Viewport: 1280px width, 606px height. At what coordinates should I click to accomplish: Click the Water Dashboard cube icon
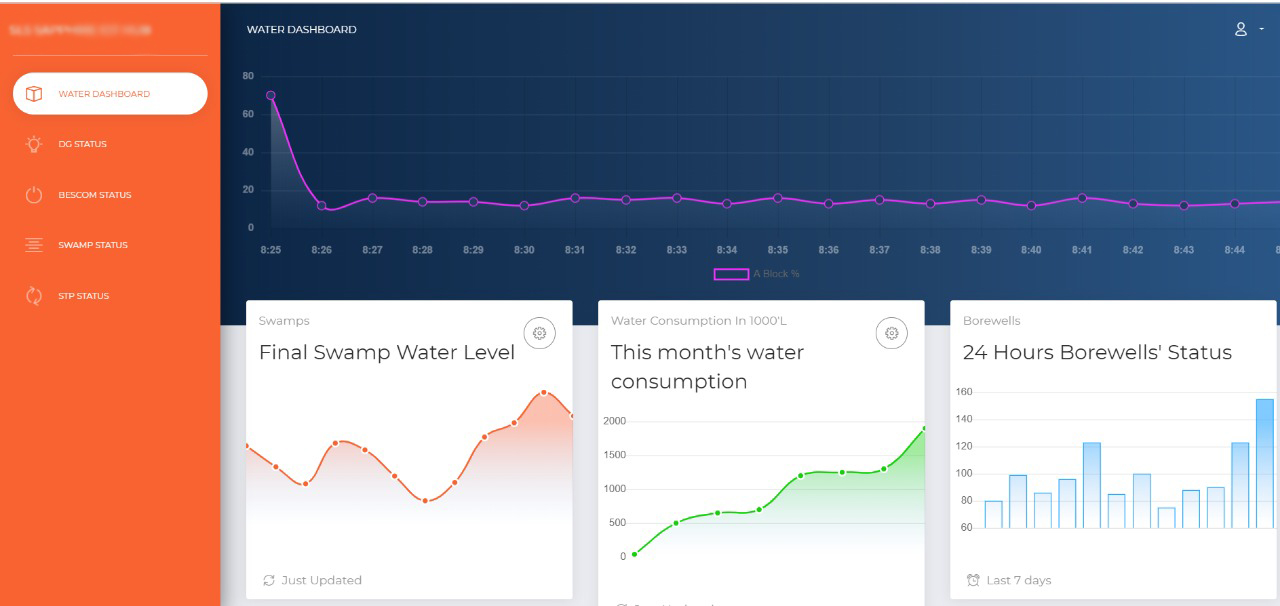(34, 94)
